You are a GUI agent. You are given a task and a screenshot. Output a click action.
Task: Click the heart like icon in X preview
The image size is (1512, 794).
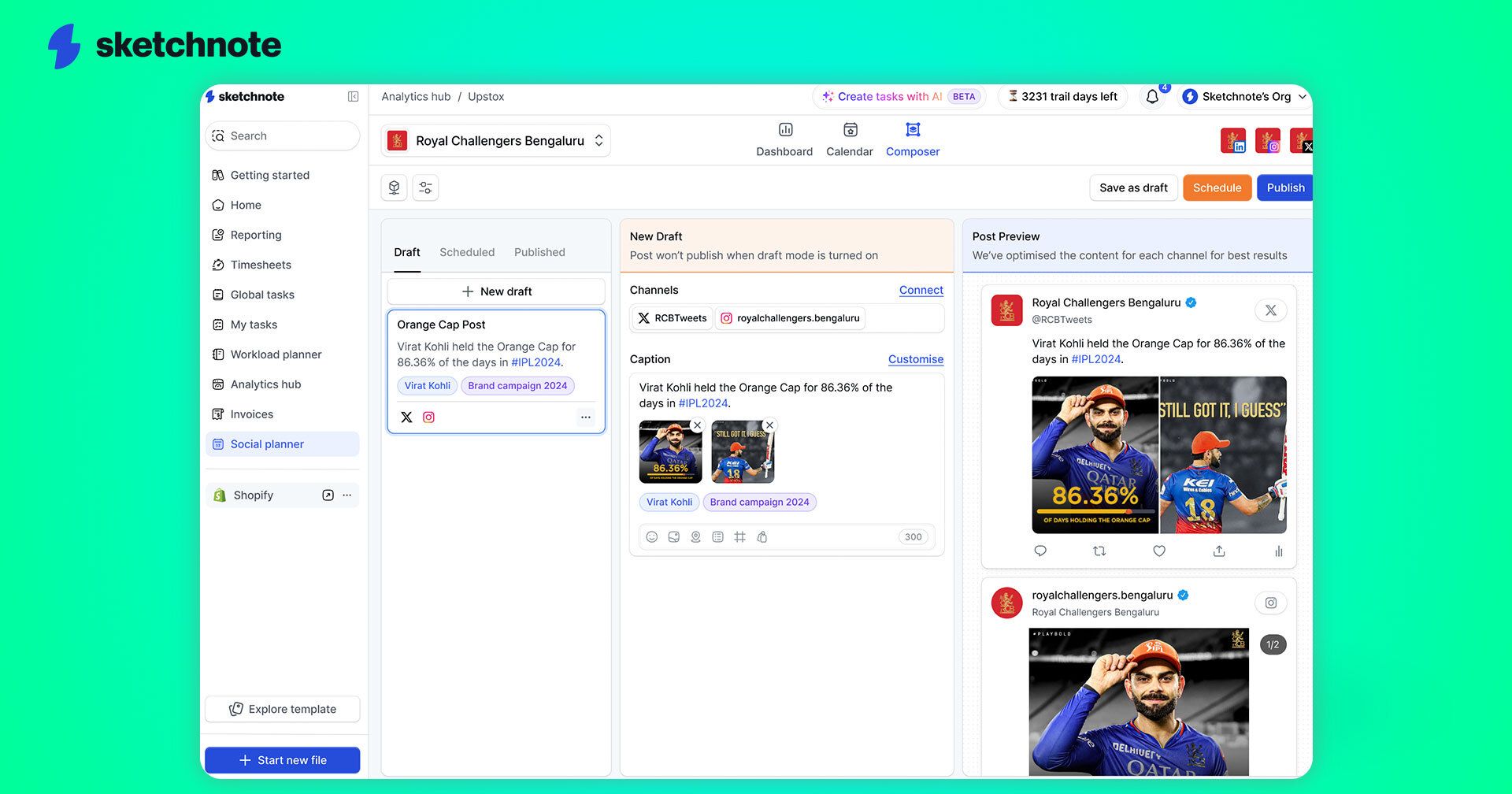click(1159, 551)
